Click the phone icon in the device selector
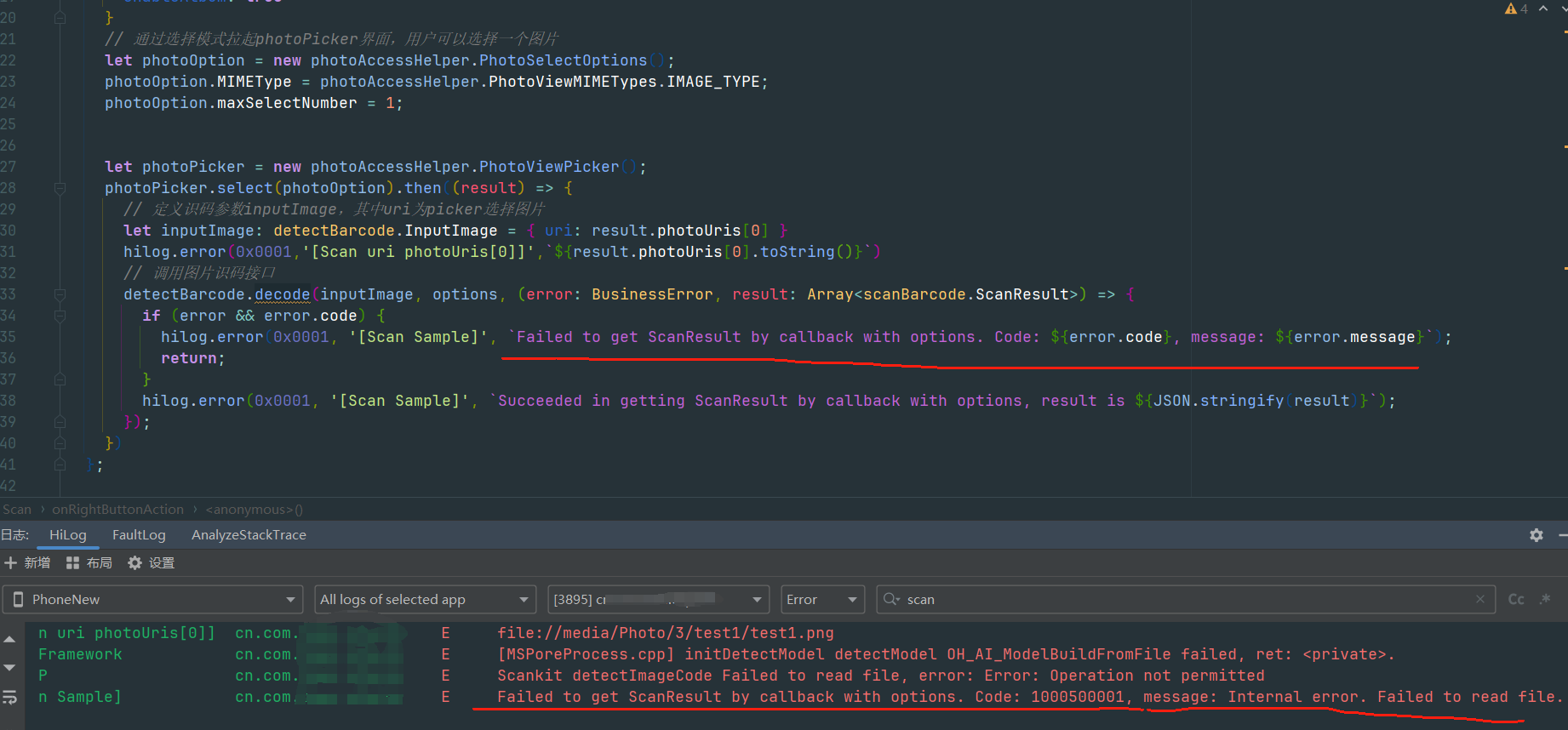The height and width of the screenshot is (730, 1568). [18, 600]
